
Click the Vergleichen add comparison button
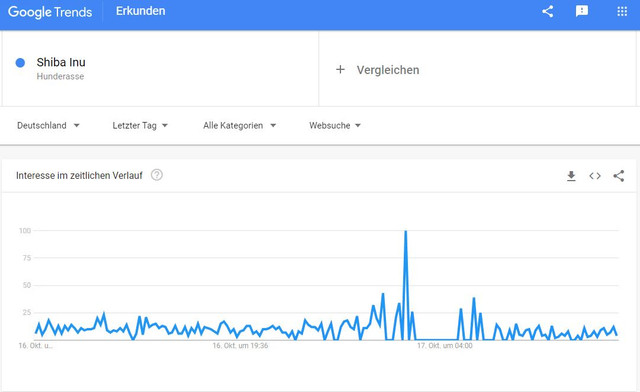tap(377, 70)
